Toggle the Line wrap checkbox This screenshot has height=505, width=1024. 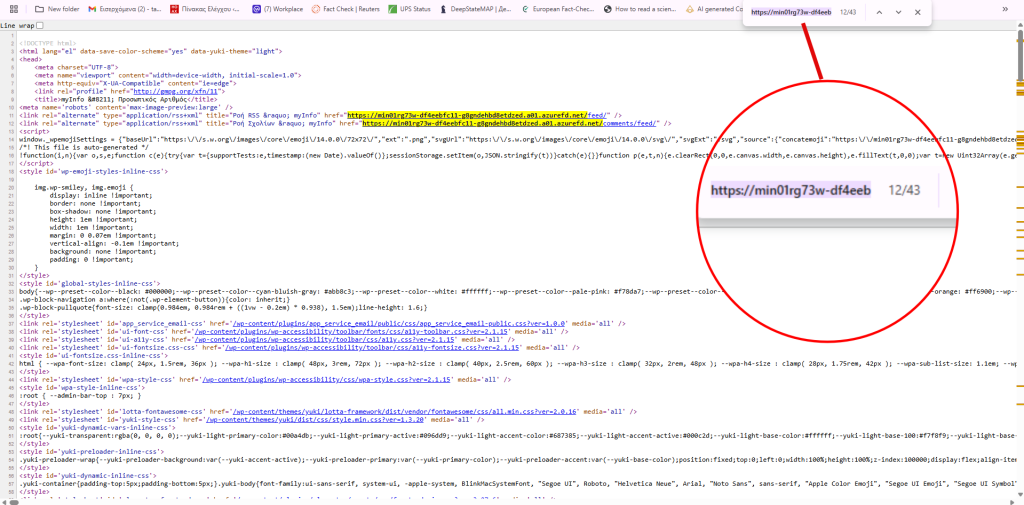40,25
